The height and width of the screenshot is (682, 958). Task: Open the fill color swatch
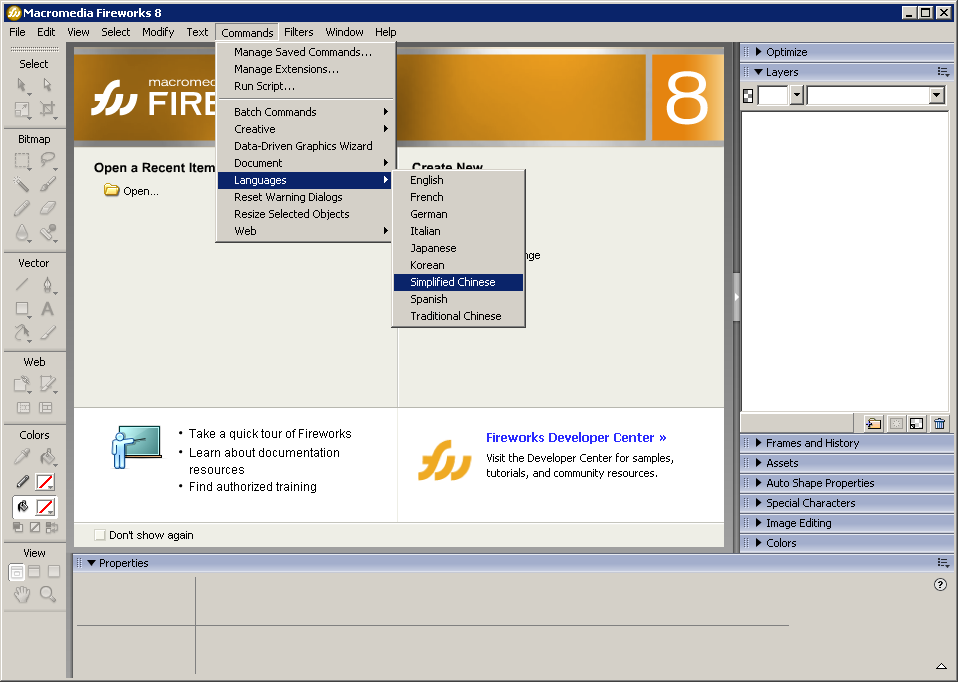45,507
